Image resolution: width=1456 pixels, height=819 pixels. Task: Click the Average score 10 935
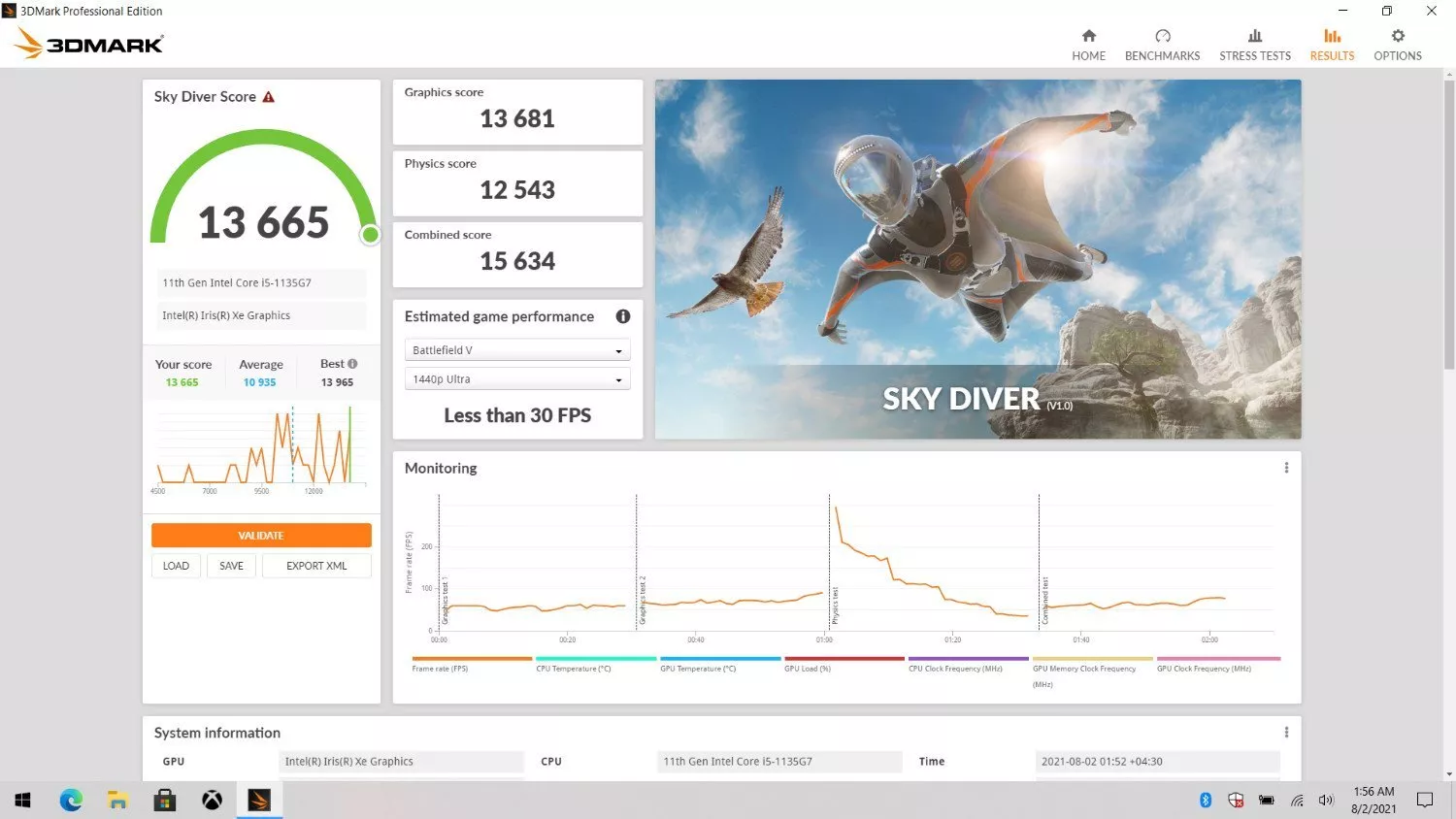coord(260,382)
